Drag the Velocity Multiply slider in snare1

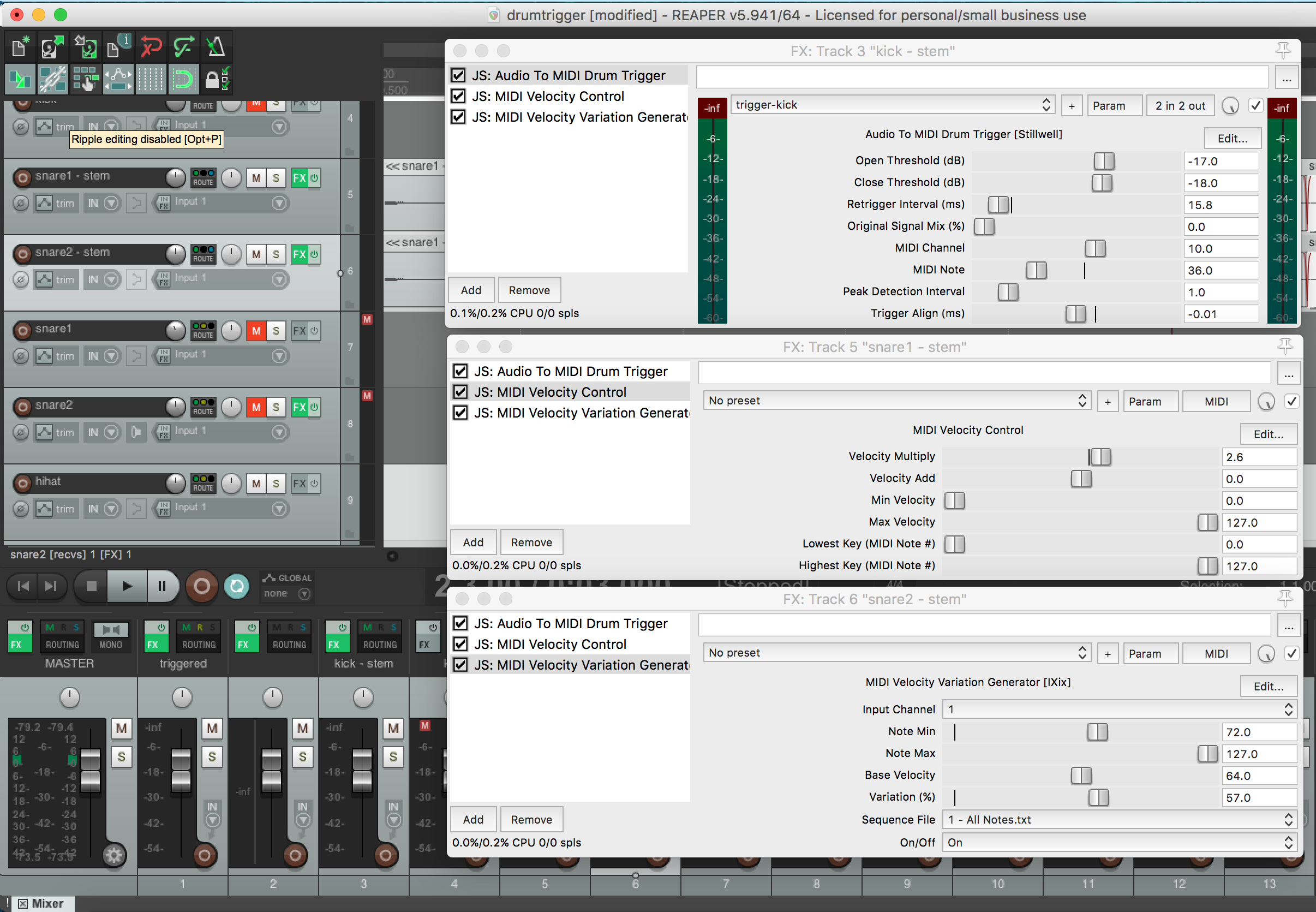click(1098, 456)
